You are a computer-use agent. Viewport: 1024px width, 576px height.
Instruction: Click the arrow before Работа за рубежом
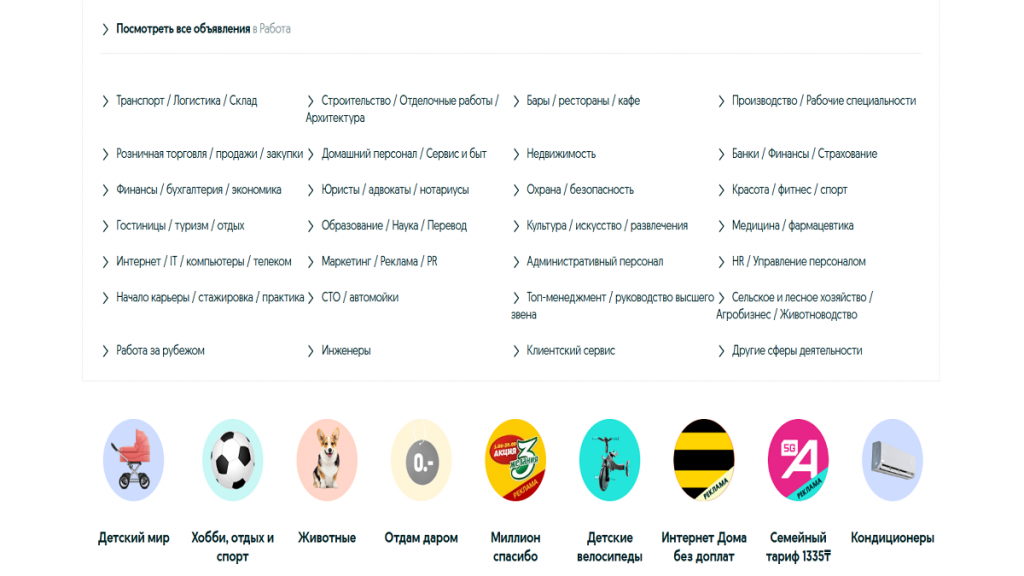106,351
